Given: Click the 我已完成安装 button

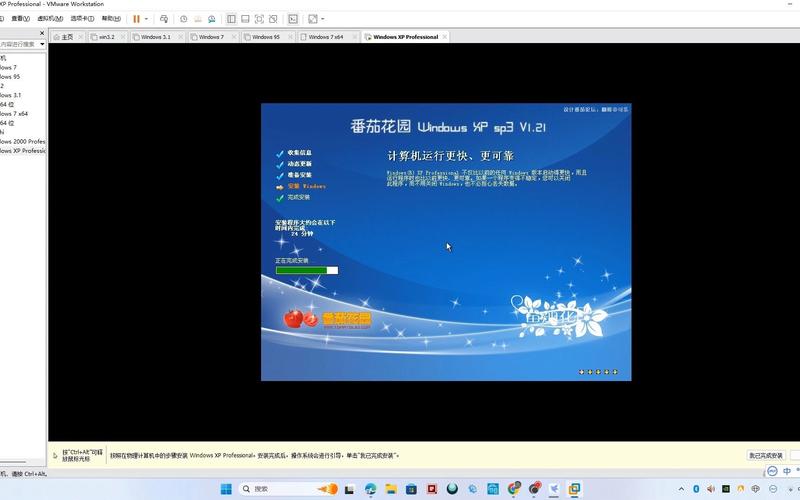Looking at the screenshot, I should click(766, 455).
